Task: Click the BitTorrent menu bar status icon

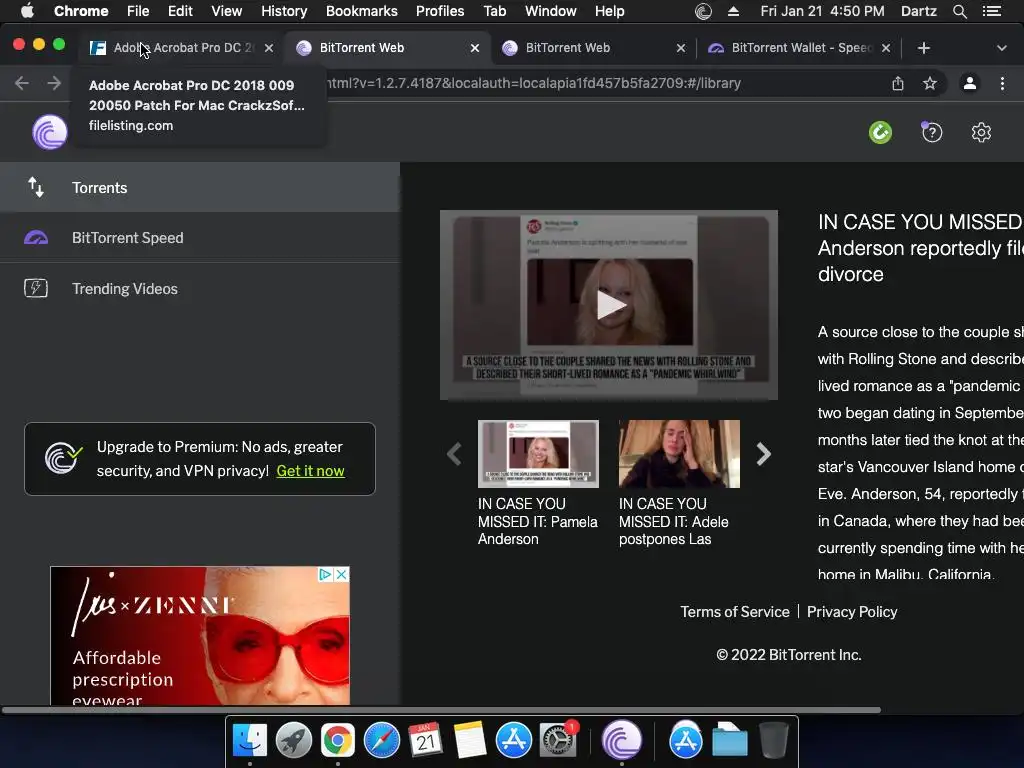Action: (703, 11)
